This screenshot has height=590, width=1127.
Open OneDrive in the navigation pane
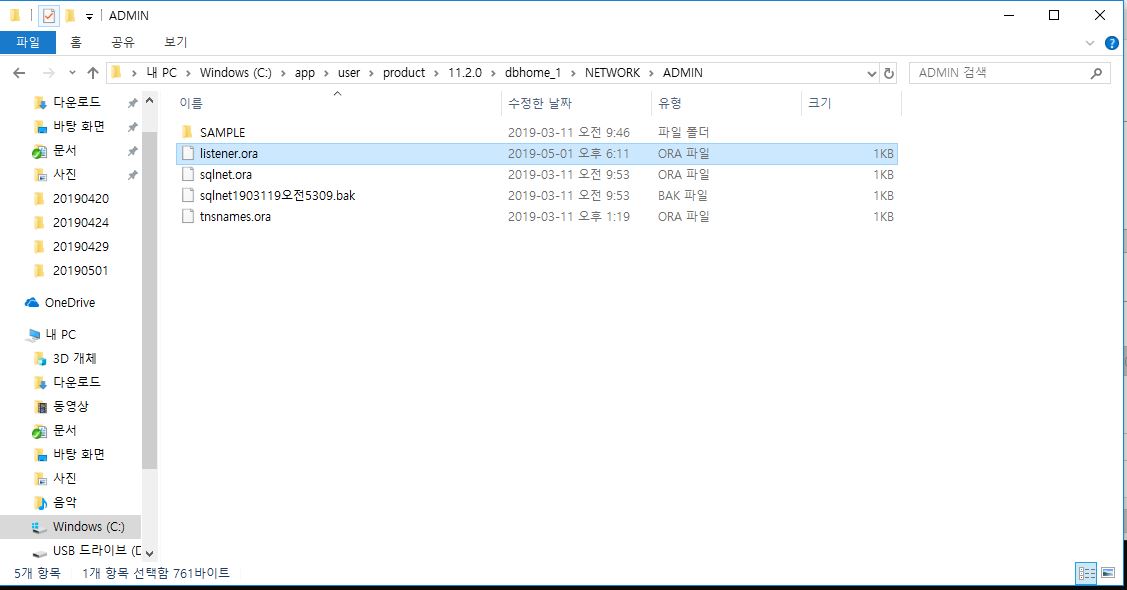coord(69,303)
